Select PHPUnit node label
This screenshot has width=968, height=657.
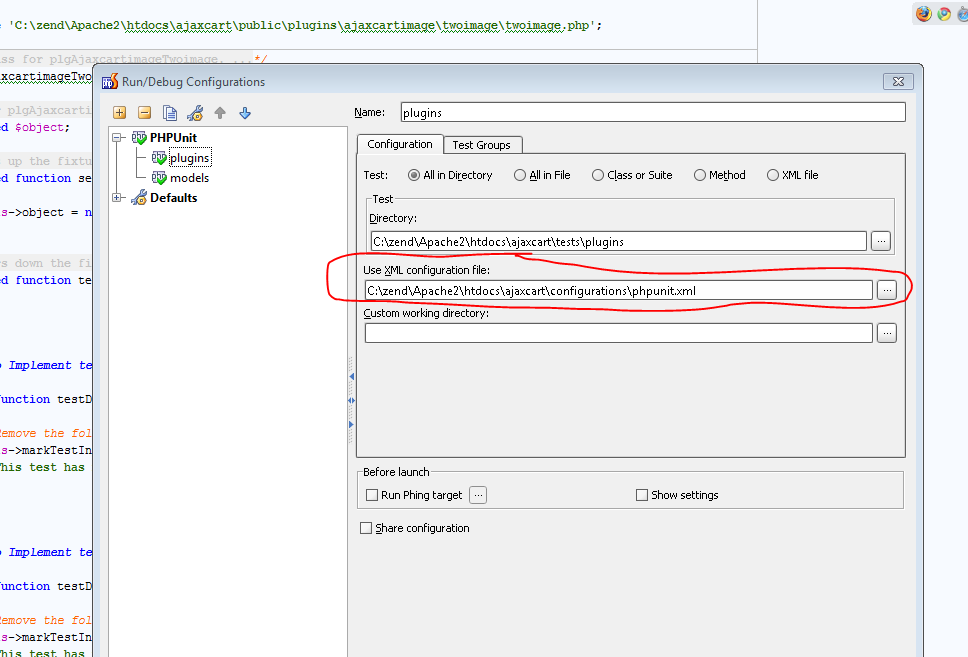pos(173,138)
